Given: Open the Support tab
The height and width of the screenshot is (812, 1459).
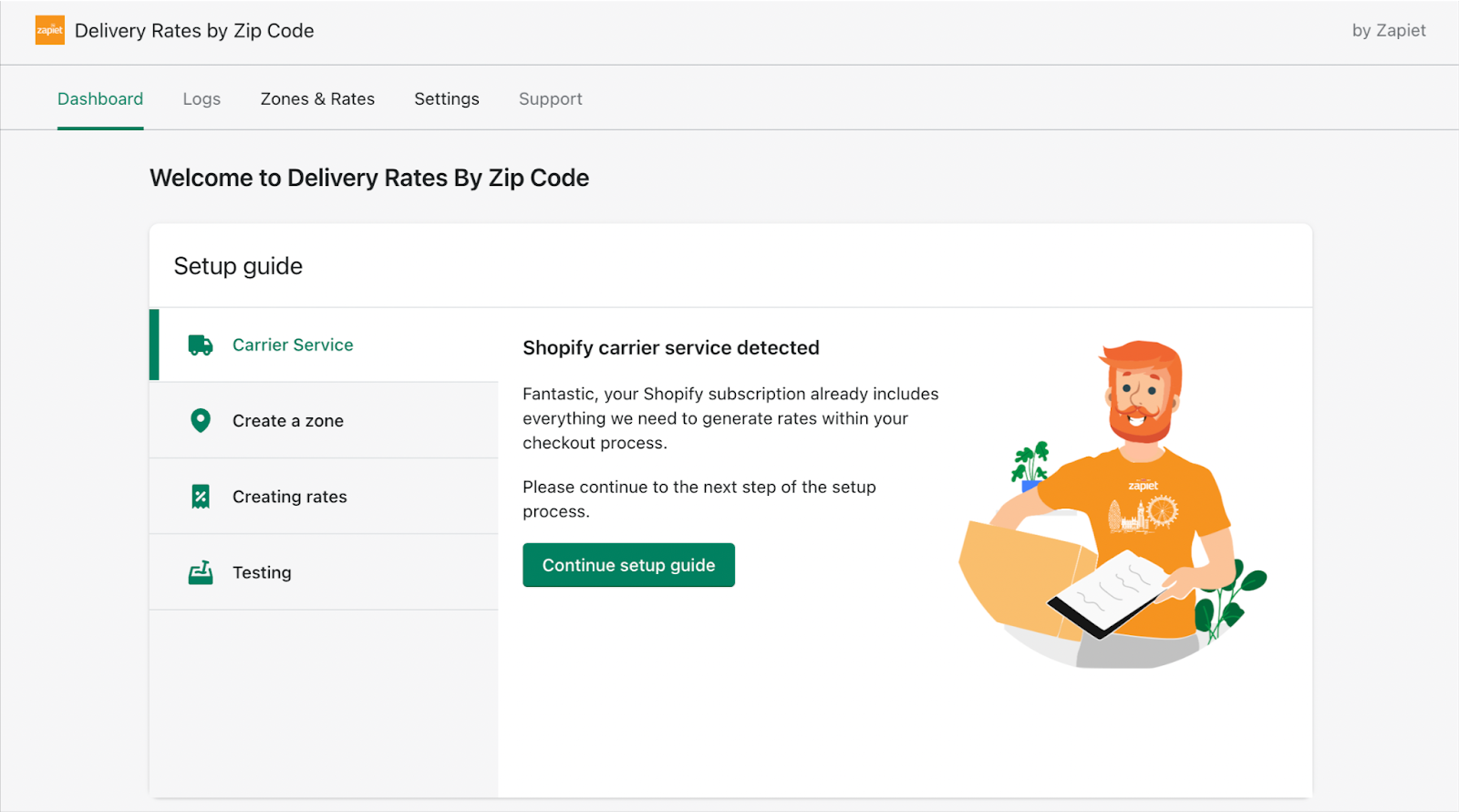Looking at the screenshot, I should [x=551, y=98].
